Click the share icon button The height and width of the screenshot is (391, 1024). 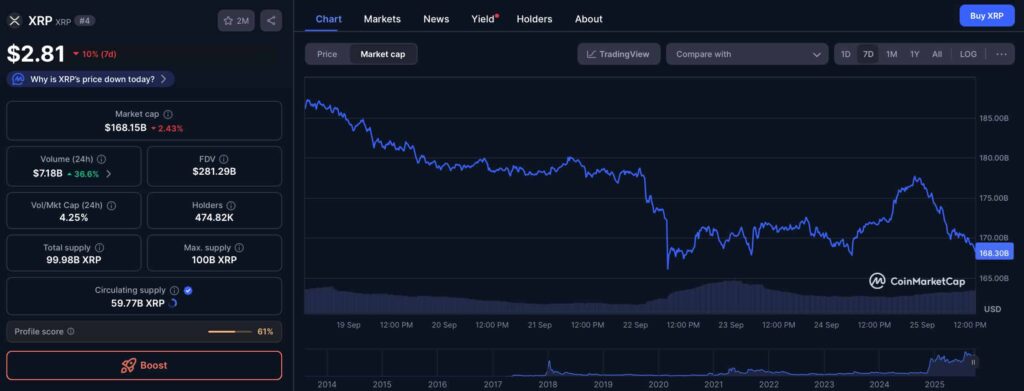pos(271,21)
